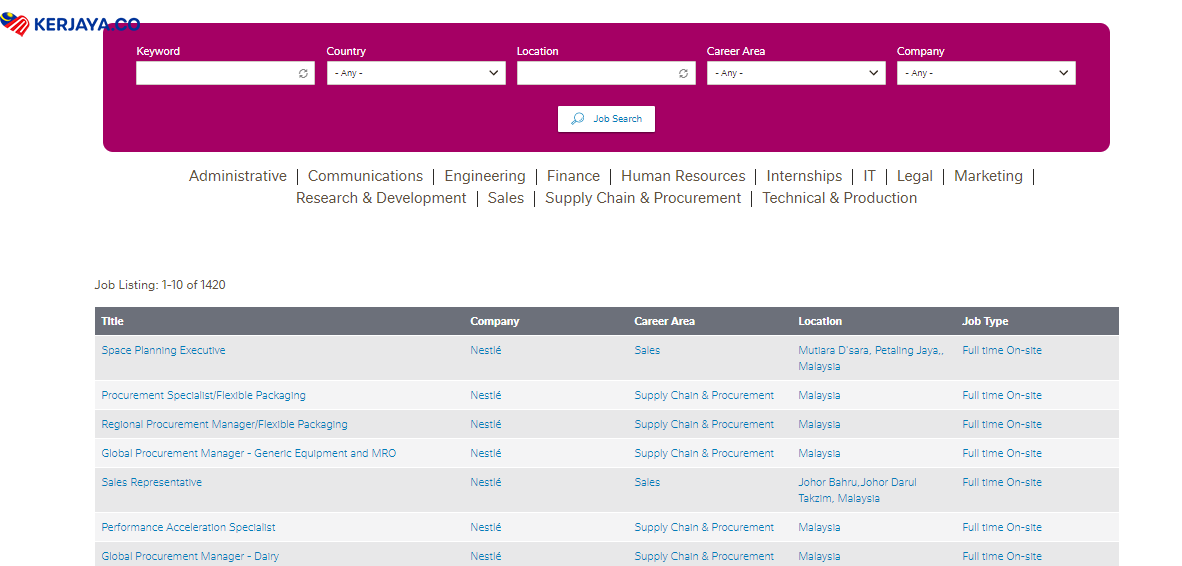The width and height of the screenshot is (1182, 566).
Task: Click the Title column header
Action: click(112, 321)
